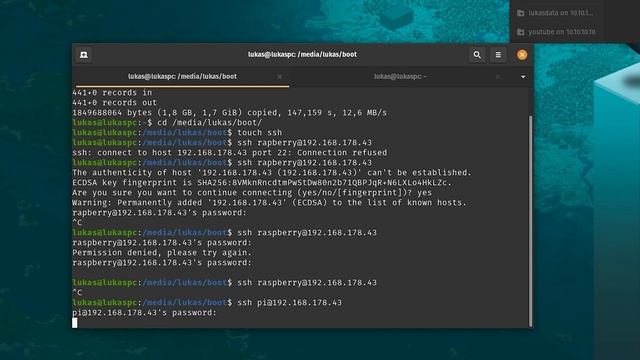Click the 'pi@192.168.178.43's password:' prompt
Image resolution: width=640 pixels, height=360 pixels.
pos(144,313)
